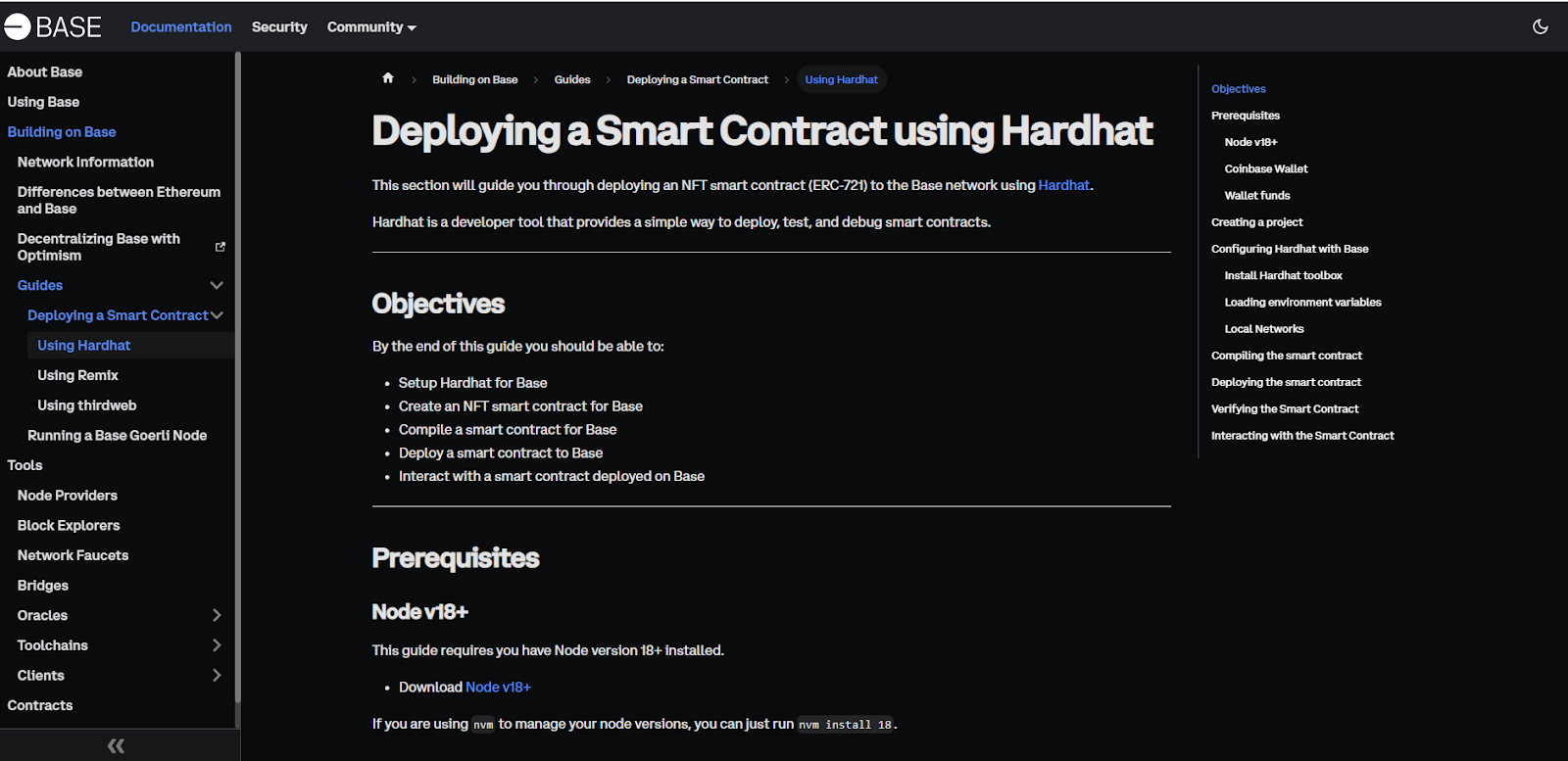Open Decentralizing Base with Optimism link
The width and height of the screenshot is (1568, 761).
99,247
